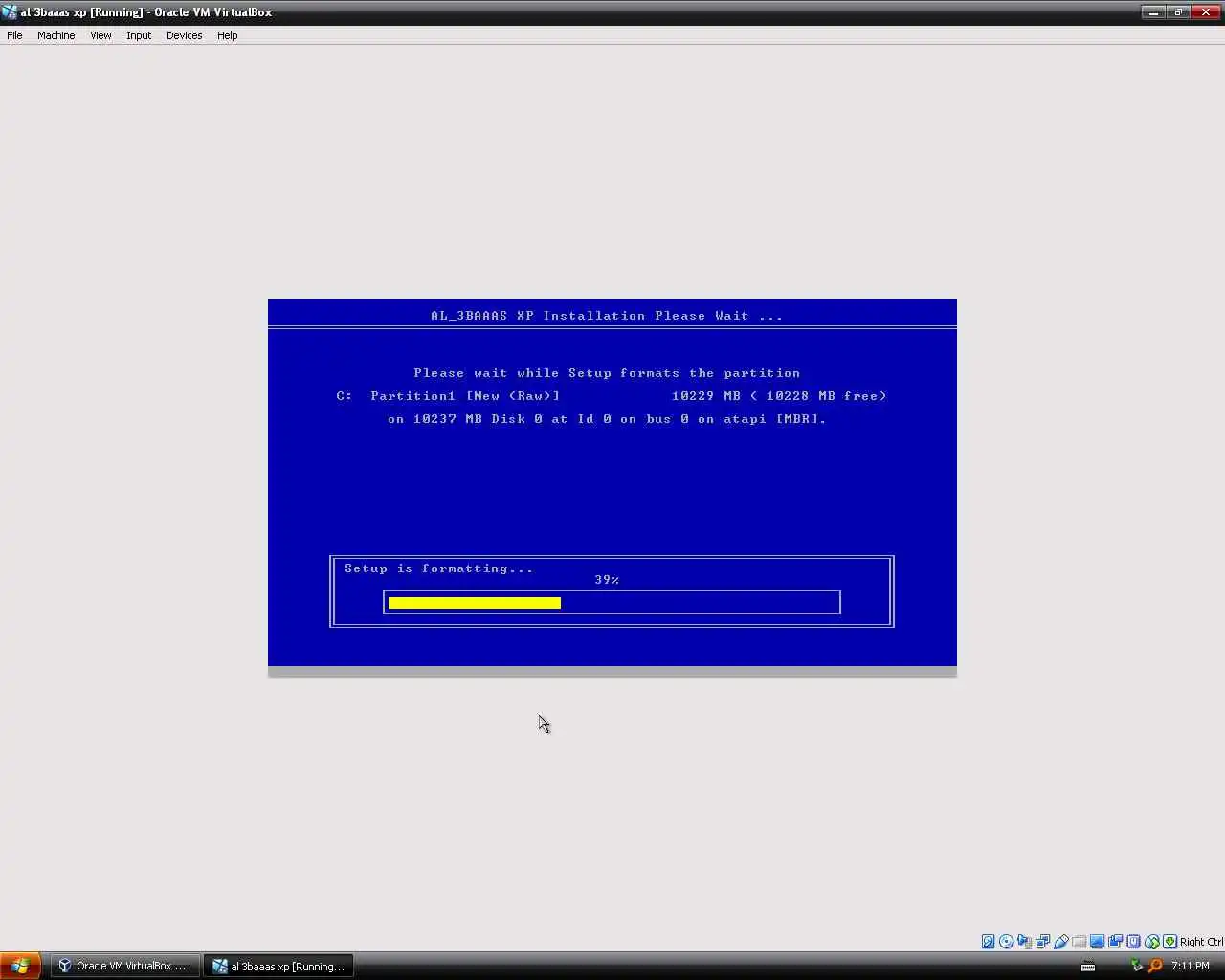
Task: Click the "Setup is formatting..." text
Action: click(438, 568)
